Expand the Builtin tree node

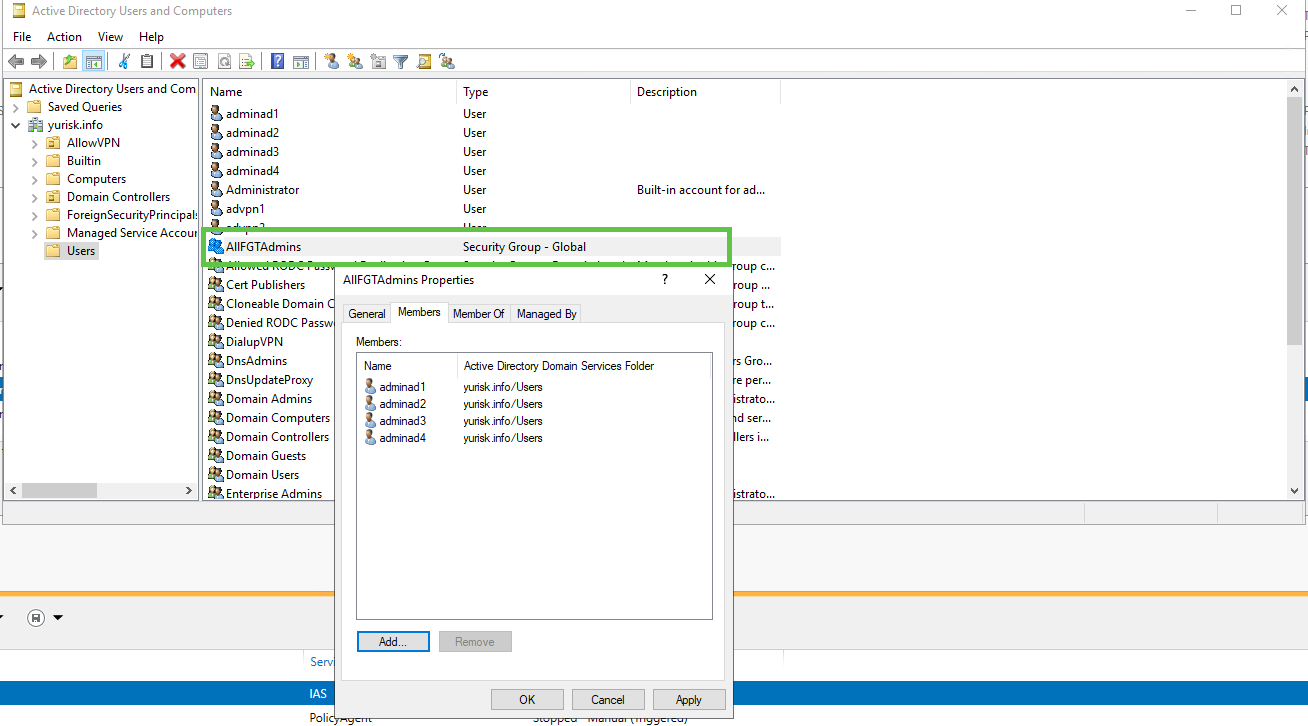(x=35, y=161)
